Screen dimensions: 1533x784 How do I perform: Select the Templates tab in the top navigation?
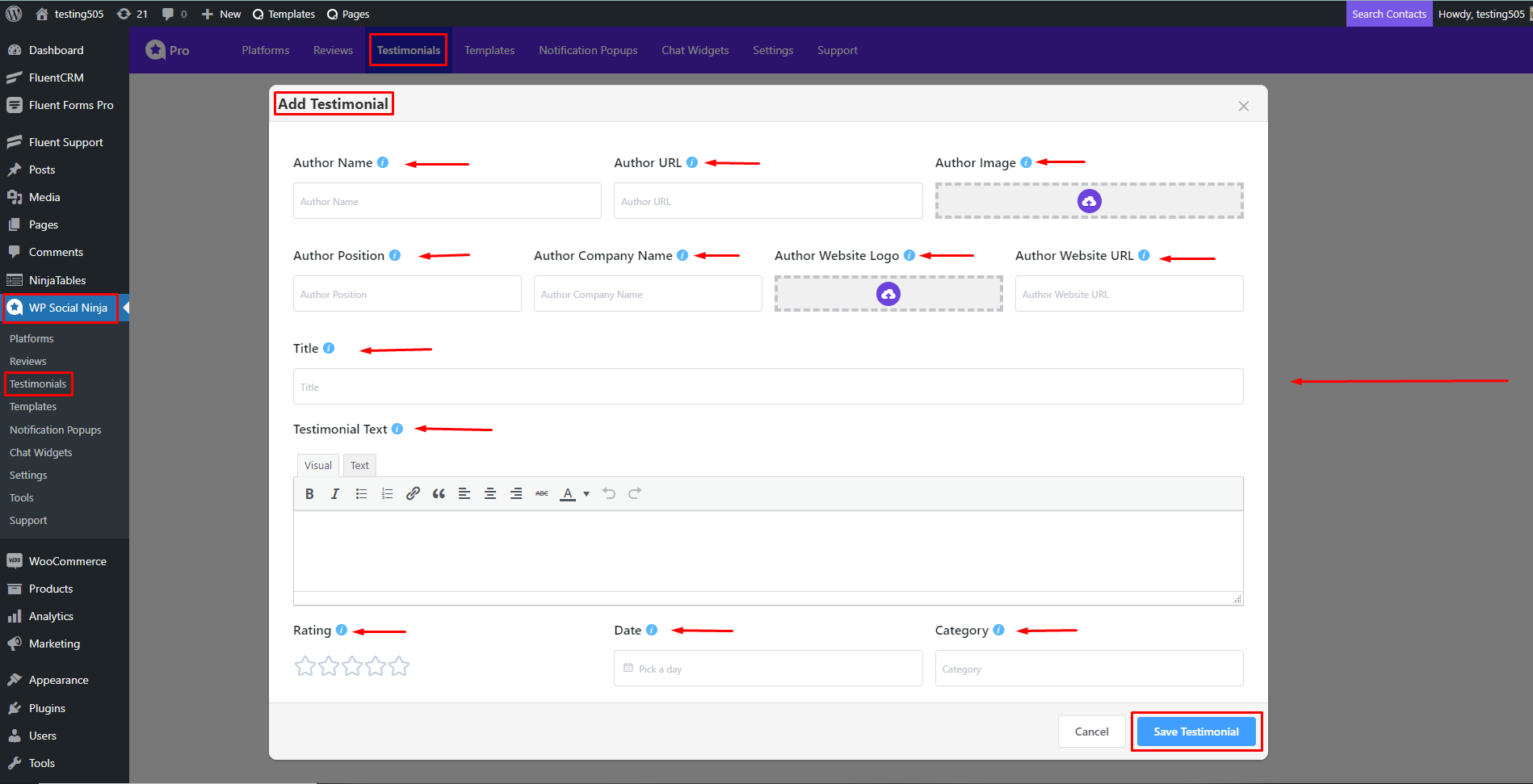(x=489, y=50)
